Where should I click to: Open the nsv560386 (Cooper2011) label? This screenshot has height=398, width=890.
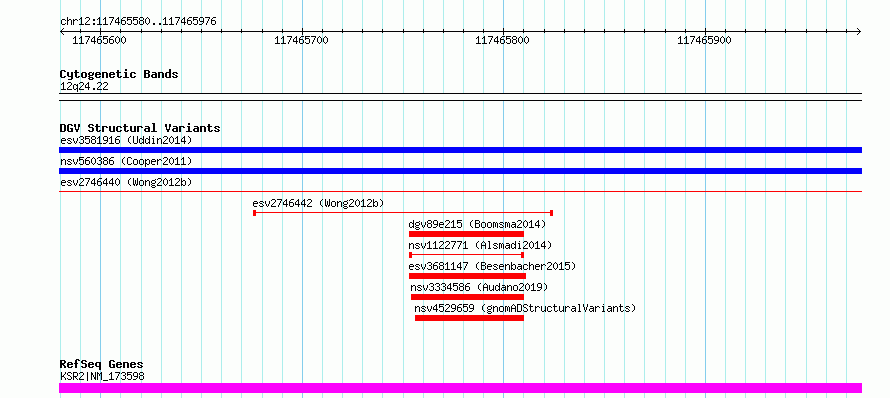coord(126,161)
